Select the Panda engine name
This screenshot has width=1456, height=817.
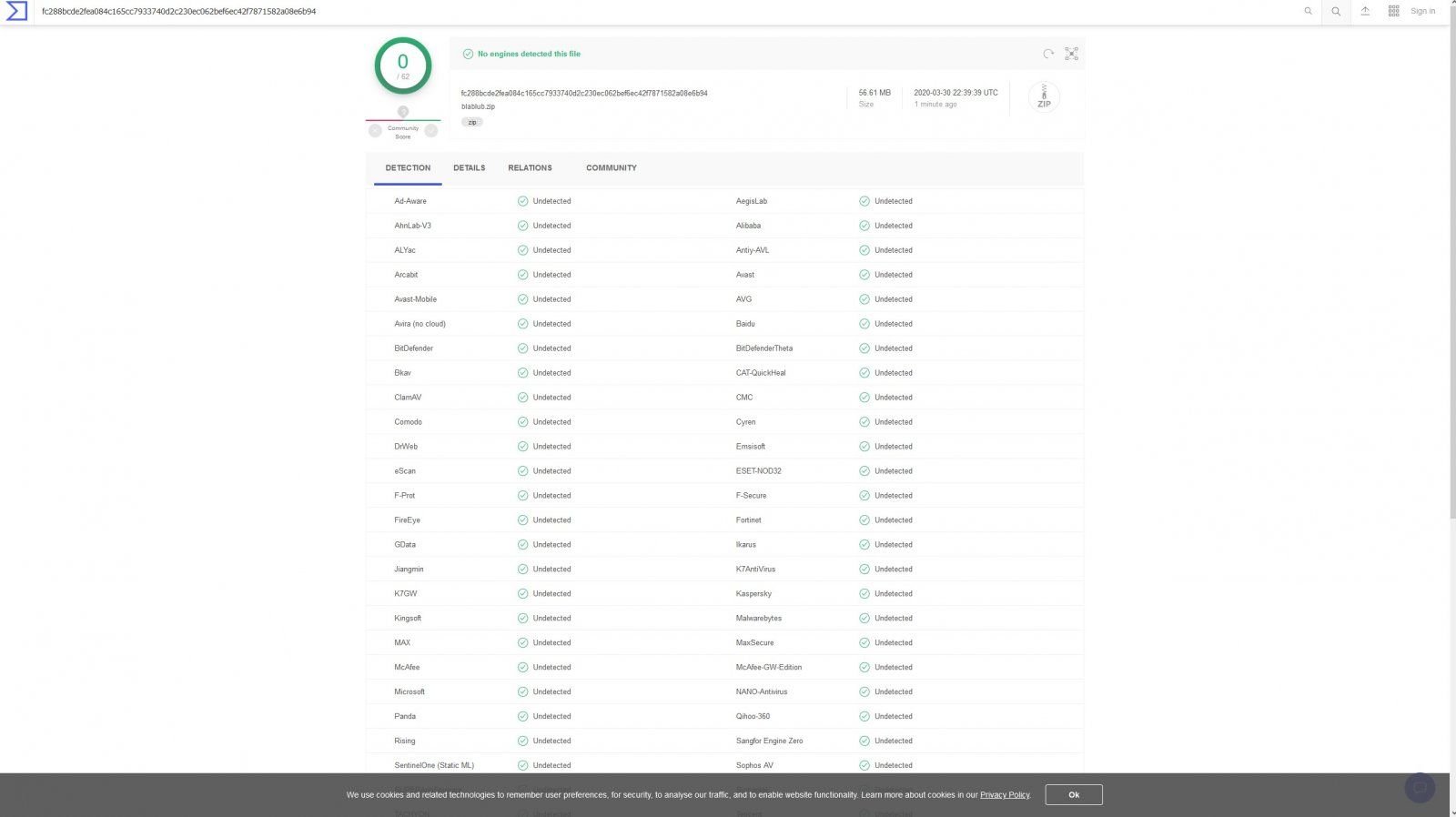[x=405, y=716]
